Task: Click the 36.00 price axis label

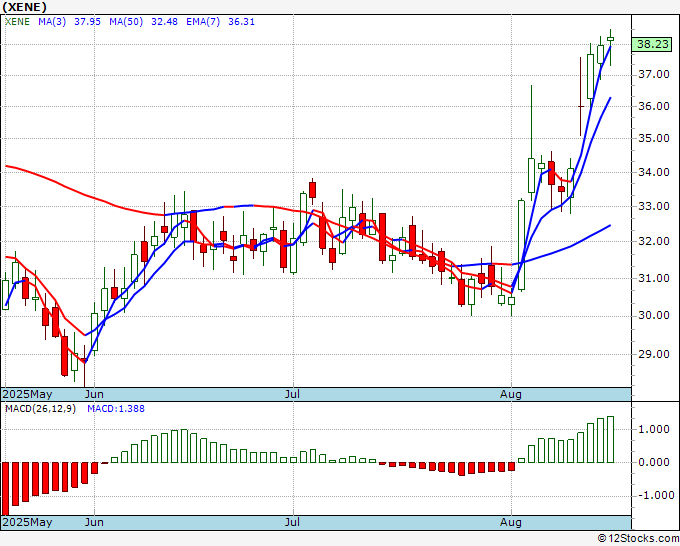Action: [x=654, y=106]
